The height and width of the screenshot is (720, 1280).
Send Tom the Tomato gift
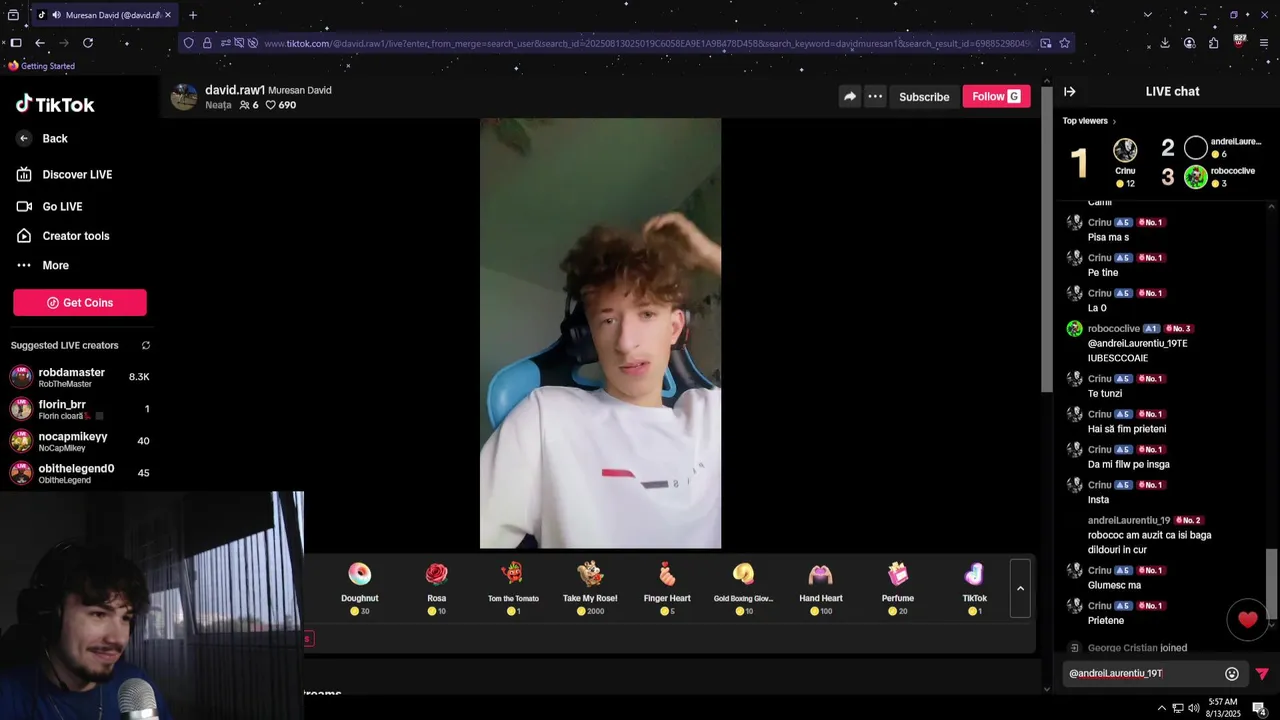[513, 587]
